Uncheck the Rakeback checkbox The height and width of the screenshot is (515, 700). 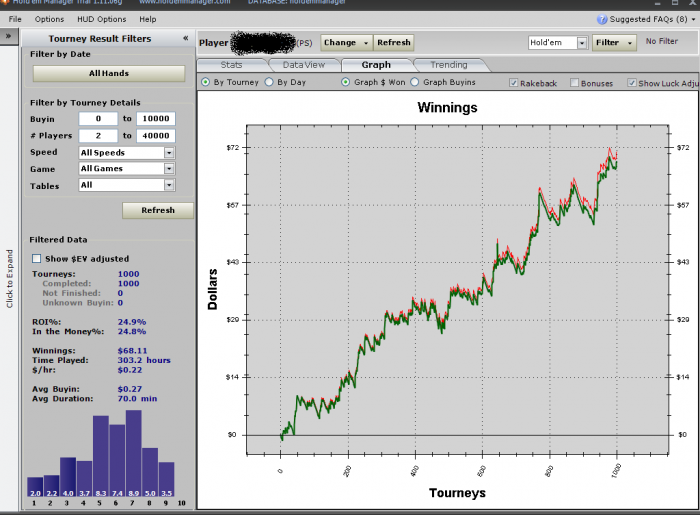514,82
